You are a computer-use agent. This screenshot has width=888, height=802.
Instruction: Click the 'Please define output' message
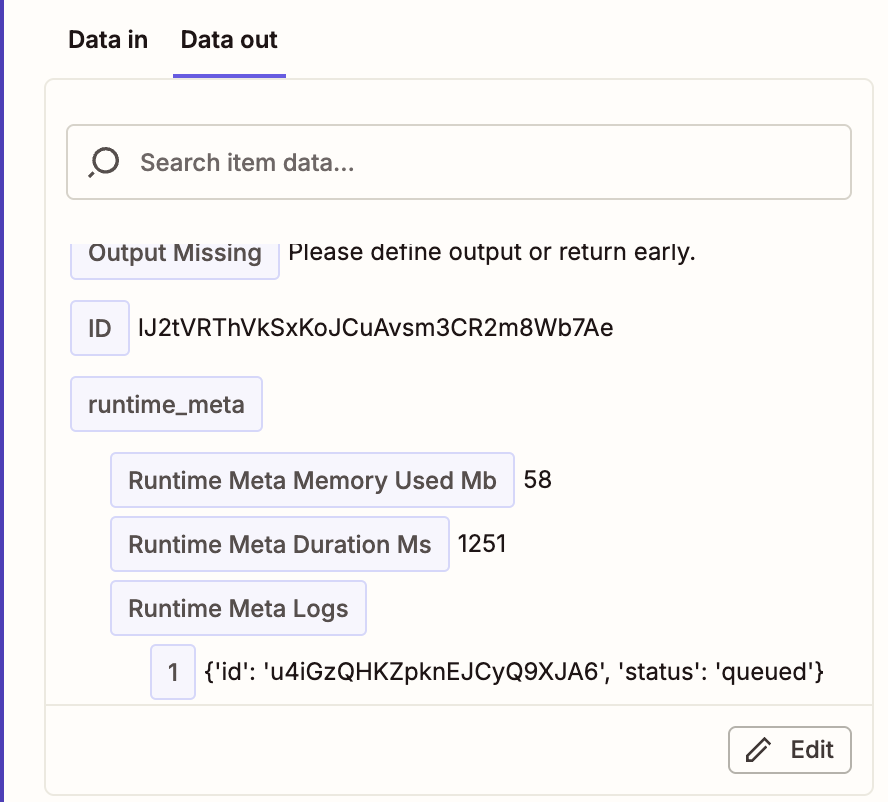tap(491, 252)
